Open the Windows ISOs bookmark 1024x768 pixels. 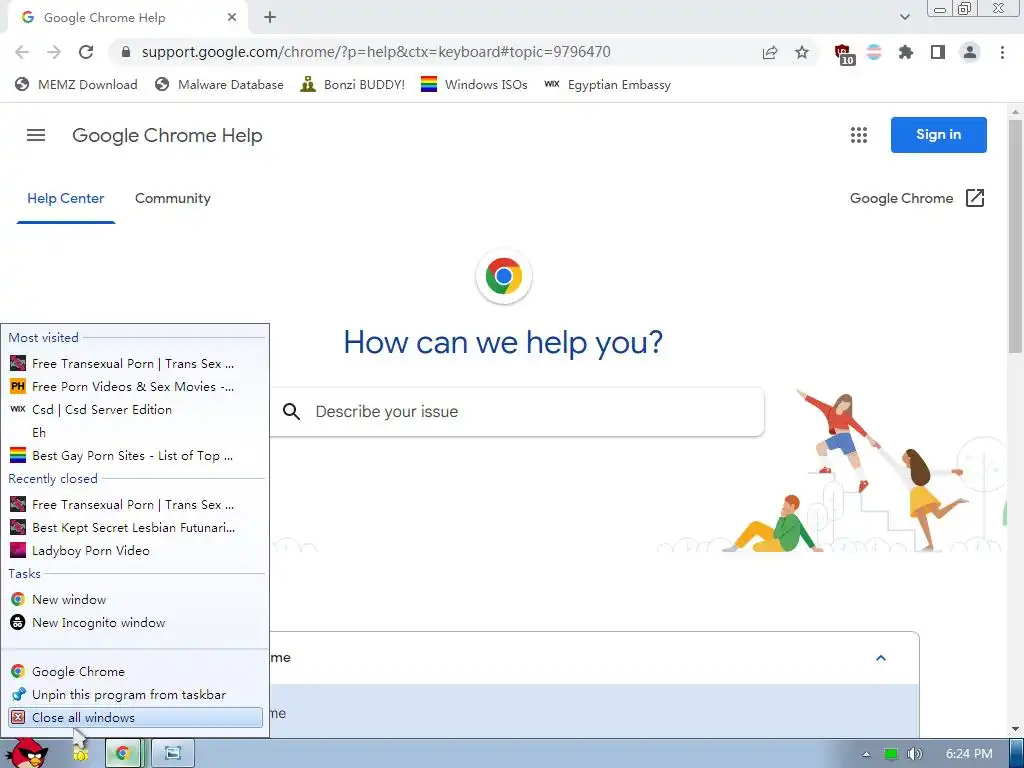(x=474, y=84)
